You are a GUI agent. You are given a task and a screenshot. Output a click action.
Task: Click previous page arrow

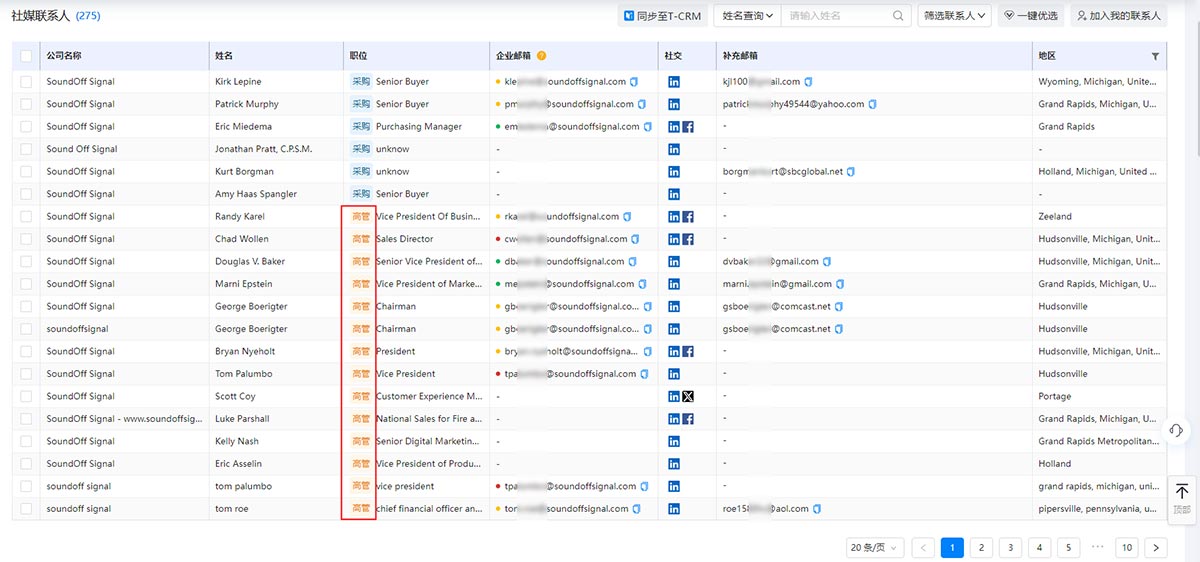coord(923,547)
